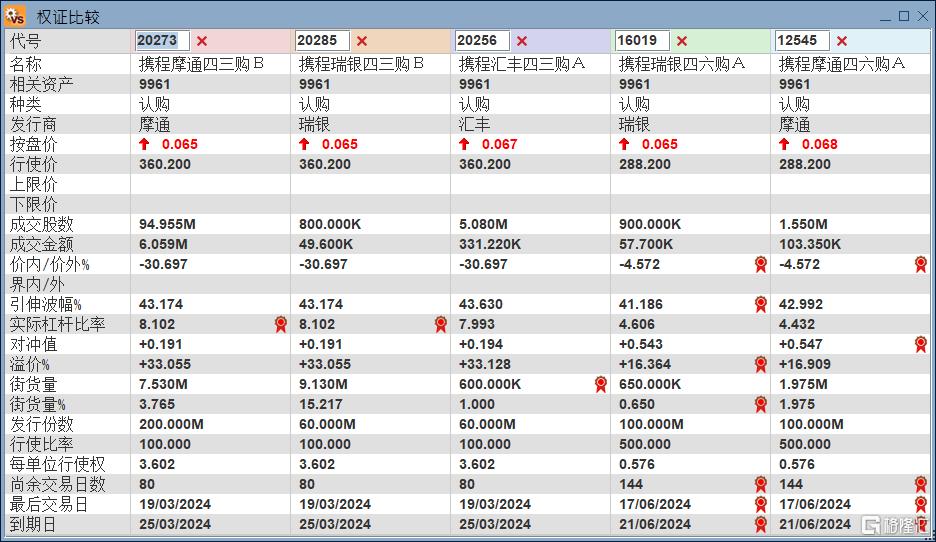This screenshot has height=542, width=936.
Task: Click award ribbon next to premium +16.364
Action: 760,364
